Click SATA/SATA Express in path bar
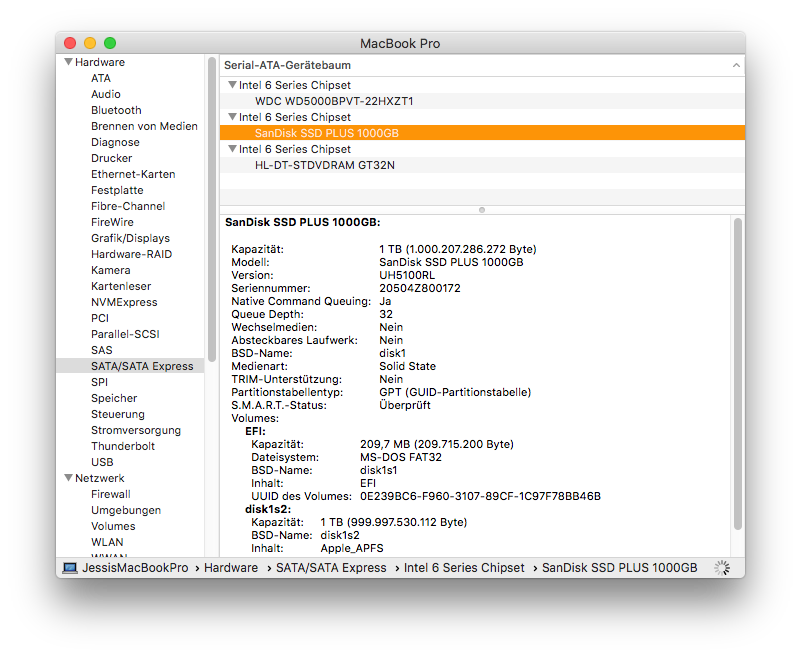The image size is (801, 658). (331, 568)
